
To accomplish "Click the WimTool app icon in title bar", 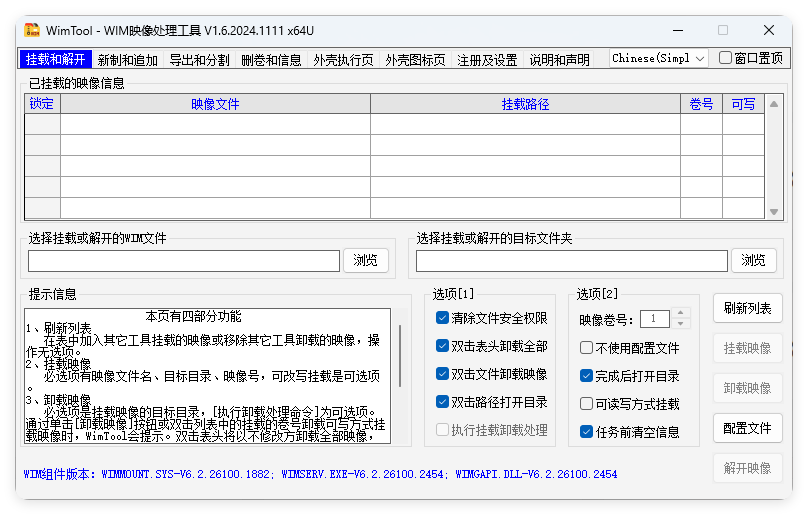I will pyautogui.click(x=32, y=30).
